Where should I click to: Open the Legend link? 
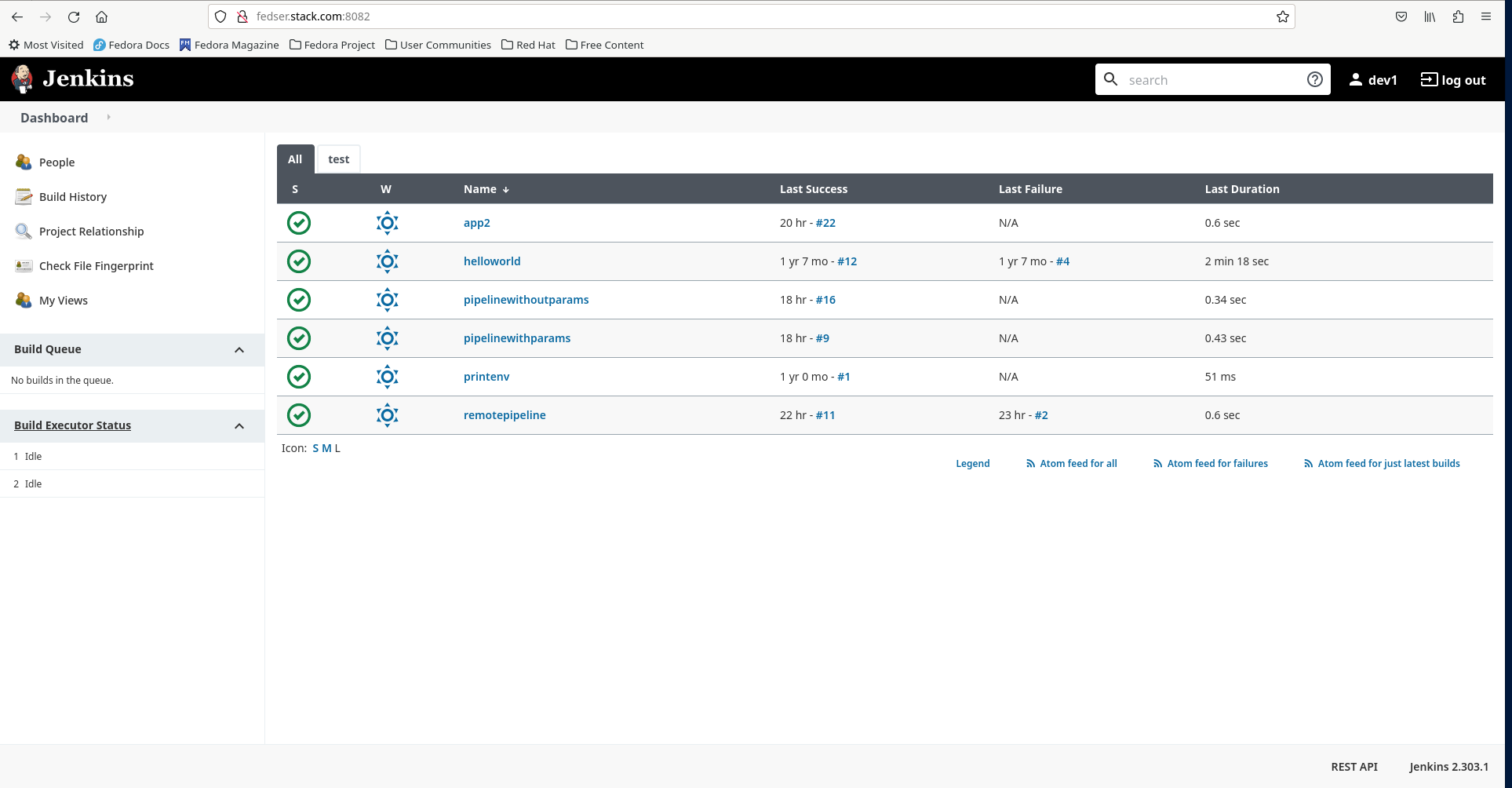point(972,463)
